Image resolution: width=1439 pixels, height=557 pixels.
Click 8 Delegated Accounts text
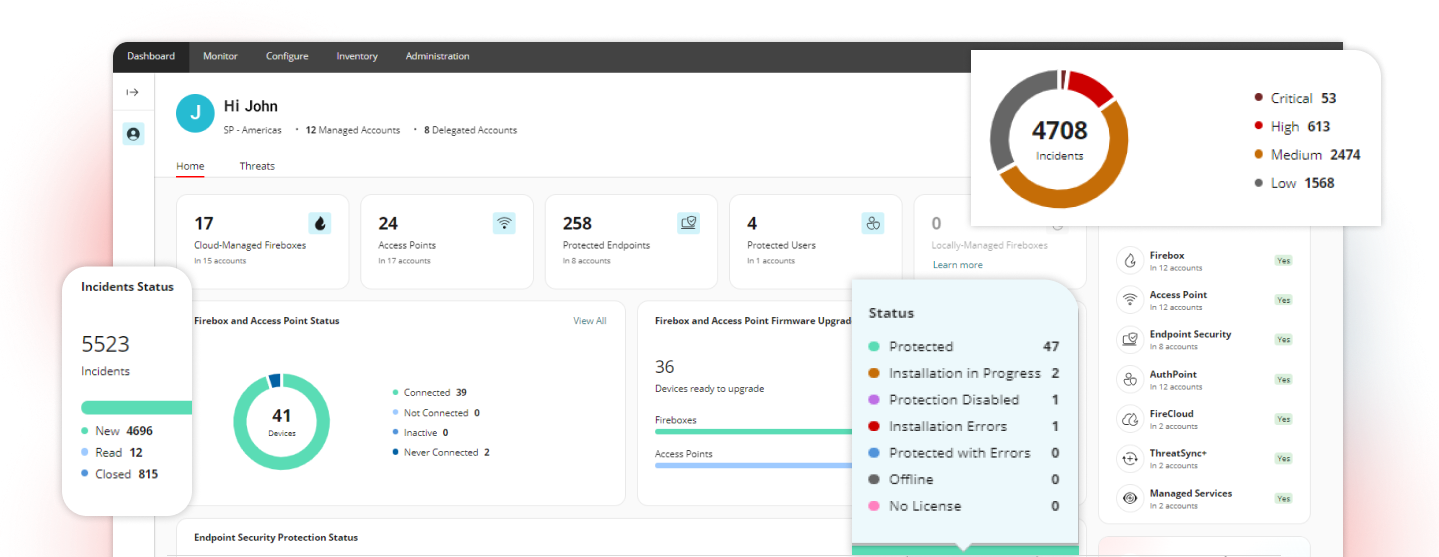click(x=470, y=130)
